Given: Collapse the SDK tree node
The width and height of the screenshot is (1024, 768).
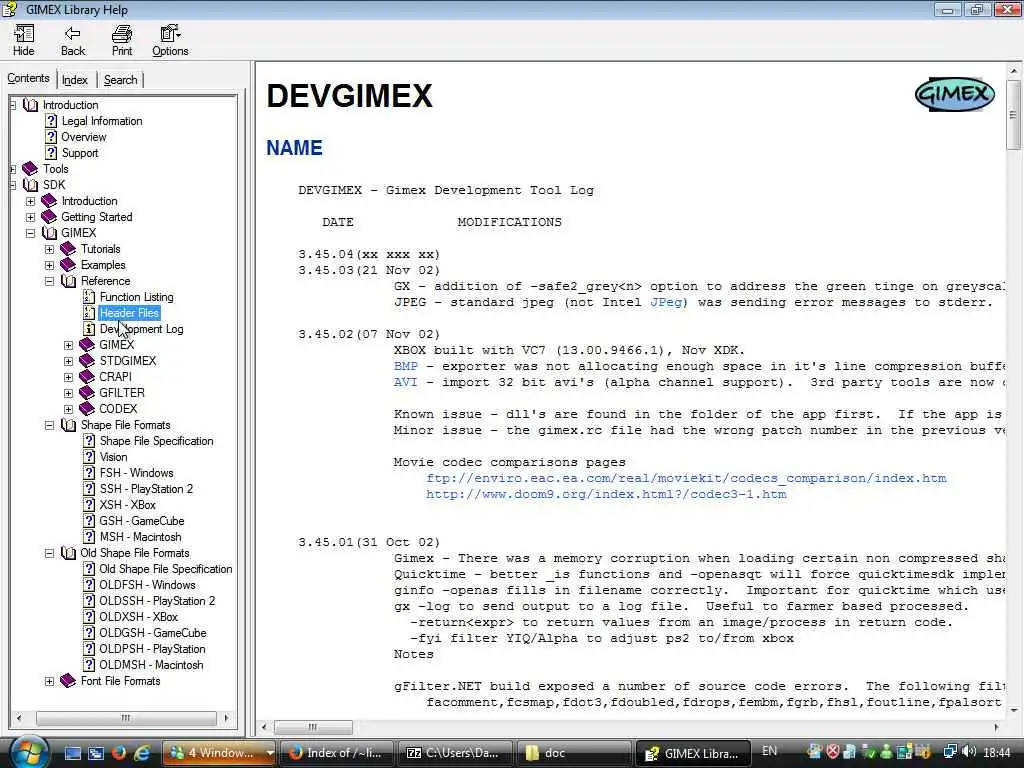Looking at the screenshot, I should click(12, 185).
